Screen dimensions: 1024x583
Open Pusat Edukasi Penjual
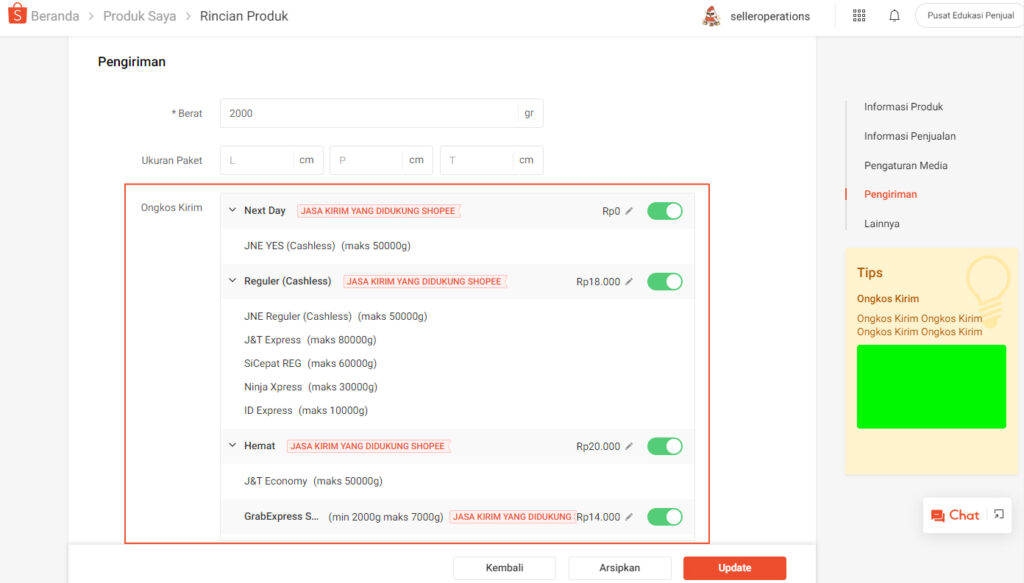point(970,16)
